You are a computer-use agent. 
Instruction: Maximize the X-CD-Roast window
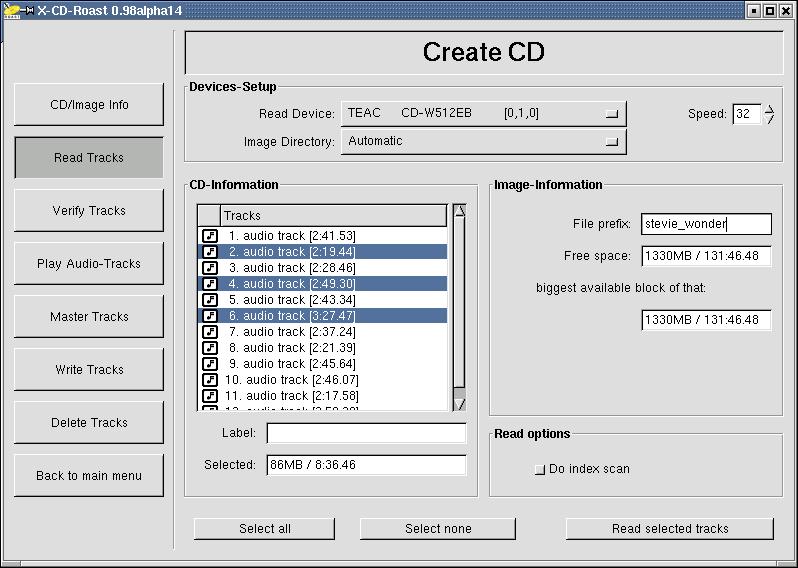pos(770,10)
